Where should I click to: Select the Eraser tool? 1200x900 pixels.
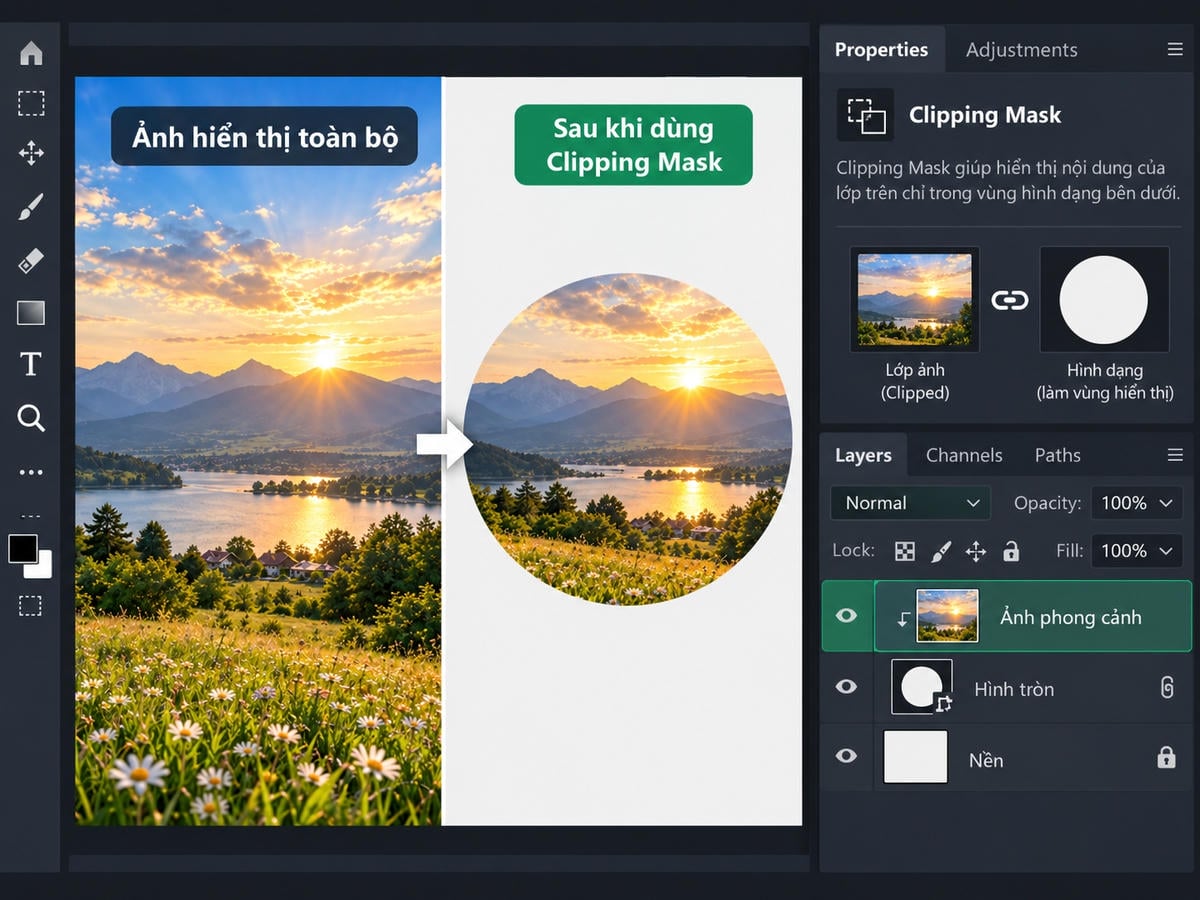(31, 261)
